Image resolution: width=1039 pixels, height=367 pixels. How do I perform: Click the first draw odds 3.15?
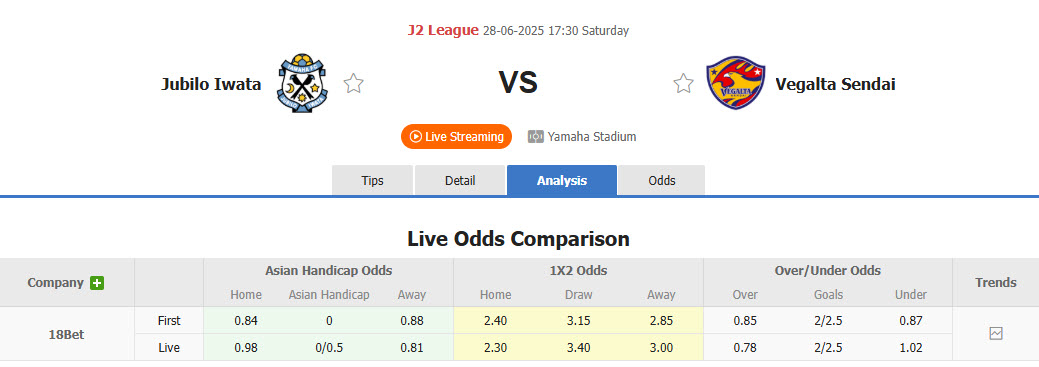pyautogui.click(x=578, y=321)
